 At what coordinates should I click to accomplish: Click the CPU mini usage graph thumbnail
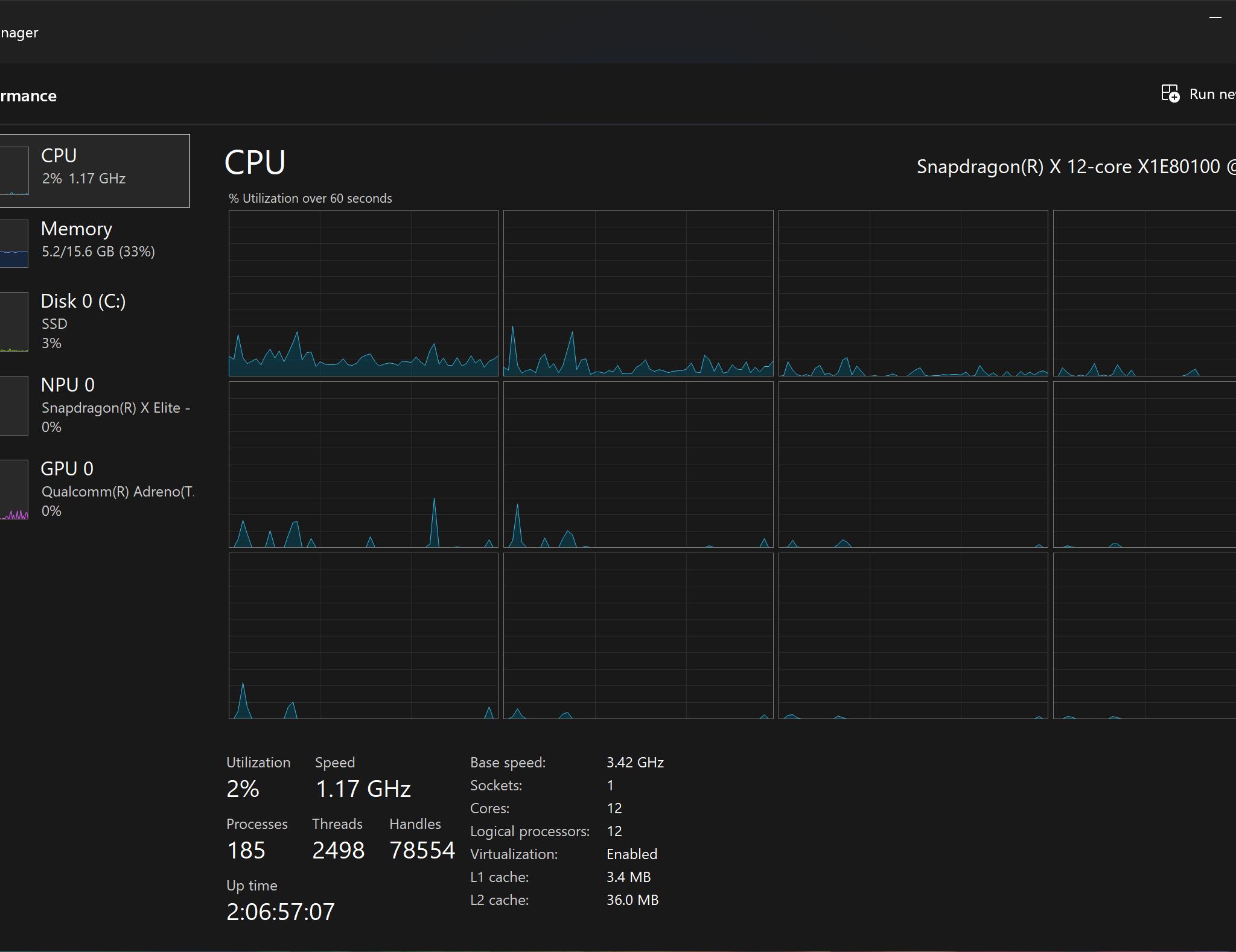14,171
